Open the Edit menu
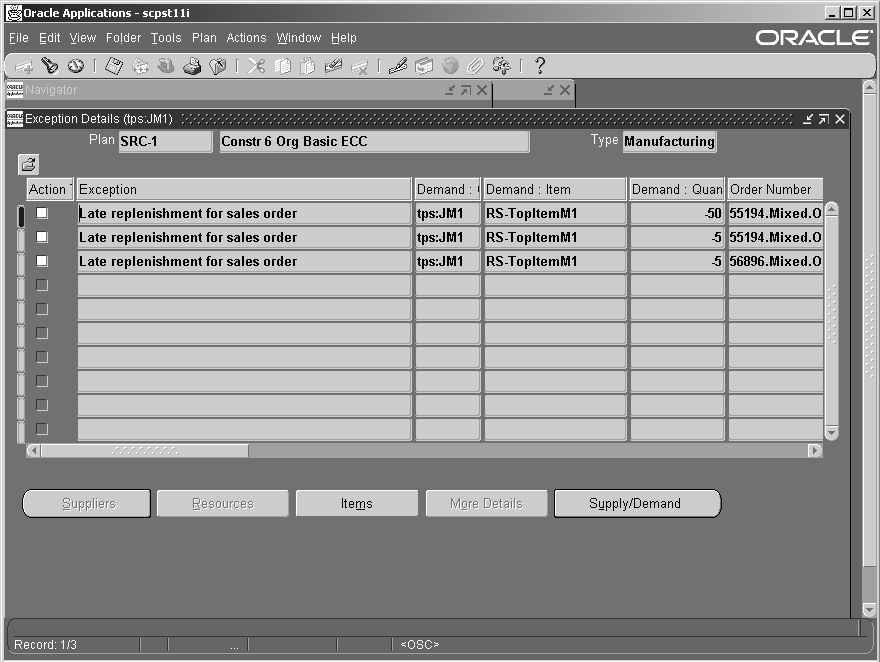 coord(49,38)
